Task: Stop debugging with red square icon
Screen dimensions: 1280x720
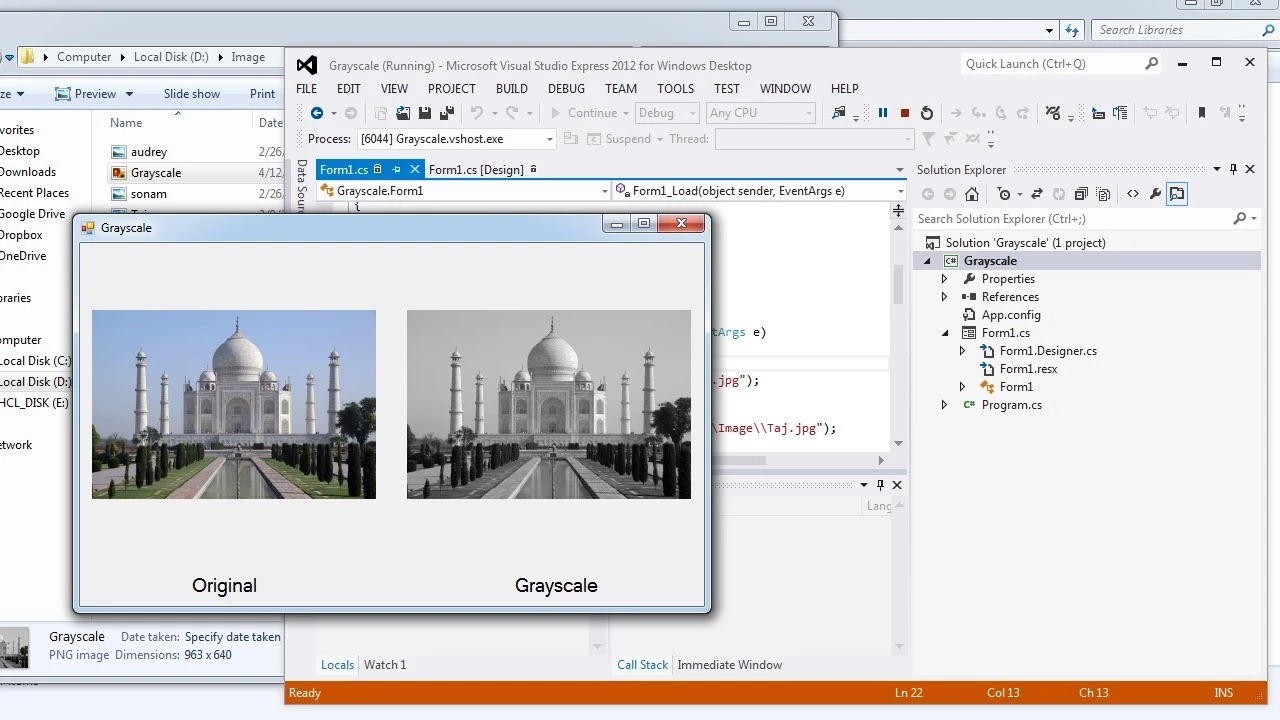Action: tap(905, 113)
